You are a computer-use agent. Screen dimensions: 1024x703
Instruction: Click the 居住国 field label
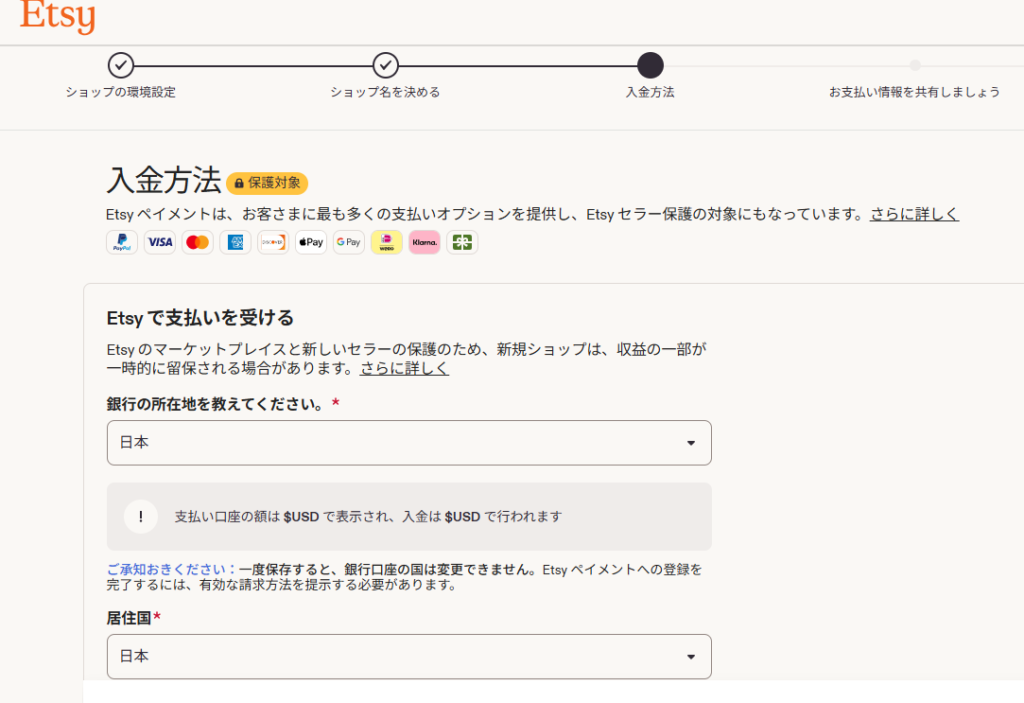coord(129,618)
